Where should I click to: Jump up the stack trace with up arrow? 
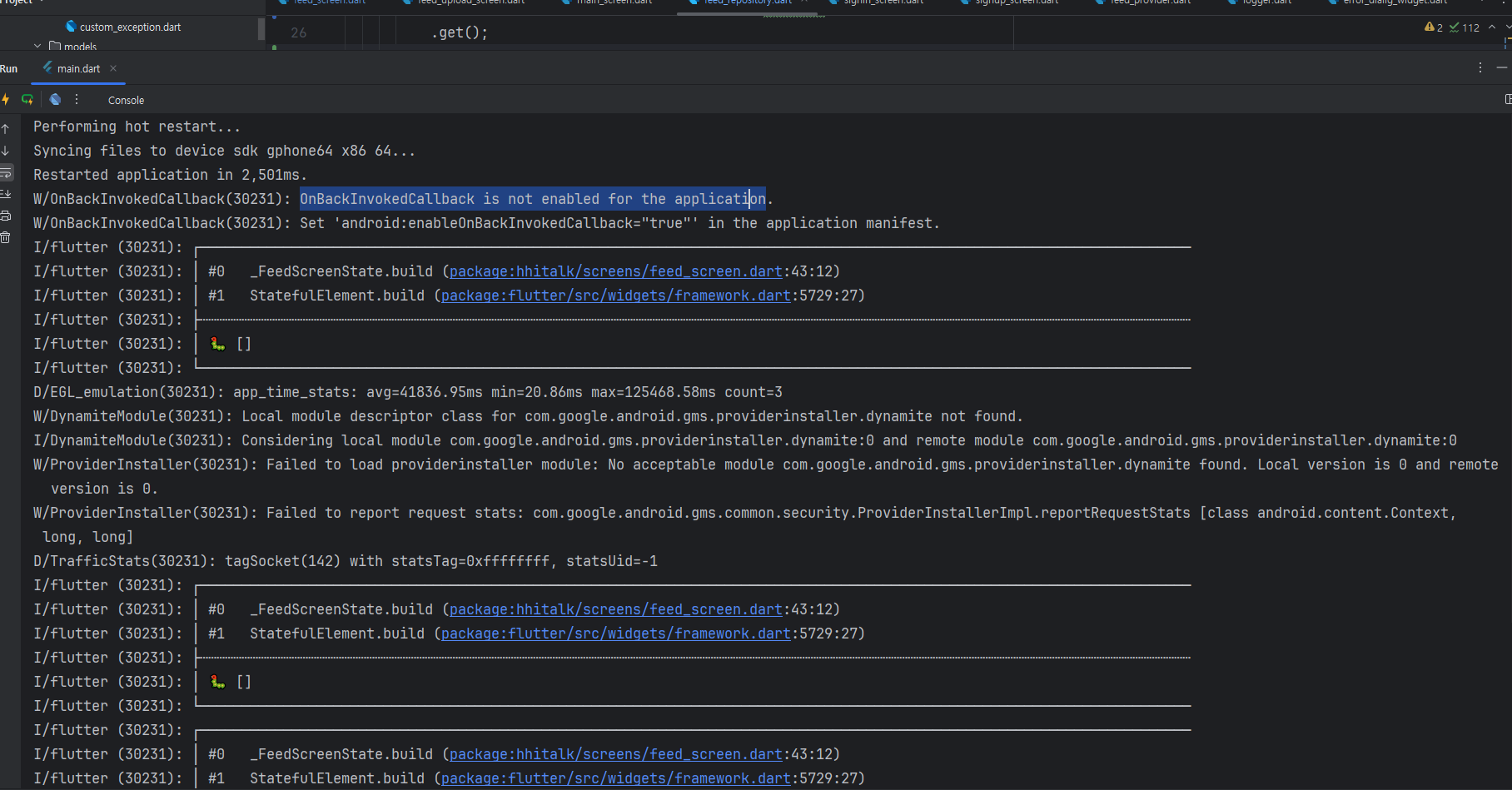coord(5,129)
